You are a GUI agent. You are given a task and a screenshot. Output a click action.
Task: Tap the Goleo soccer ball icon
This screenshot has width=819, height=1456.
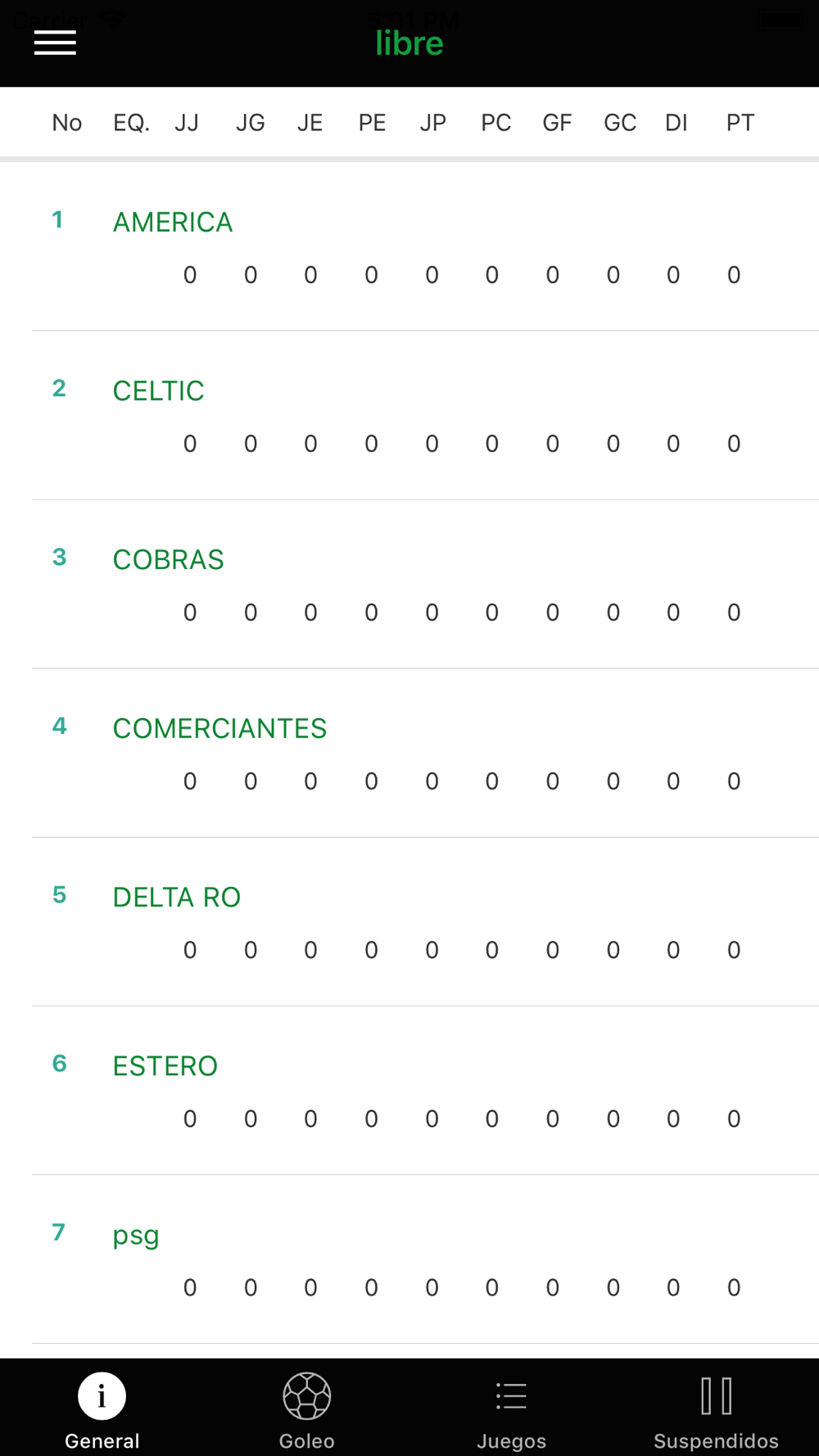coord(306,1395)
